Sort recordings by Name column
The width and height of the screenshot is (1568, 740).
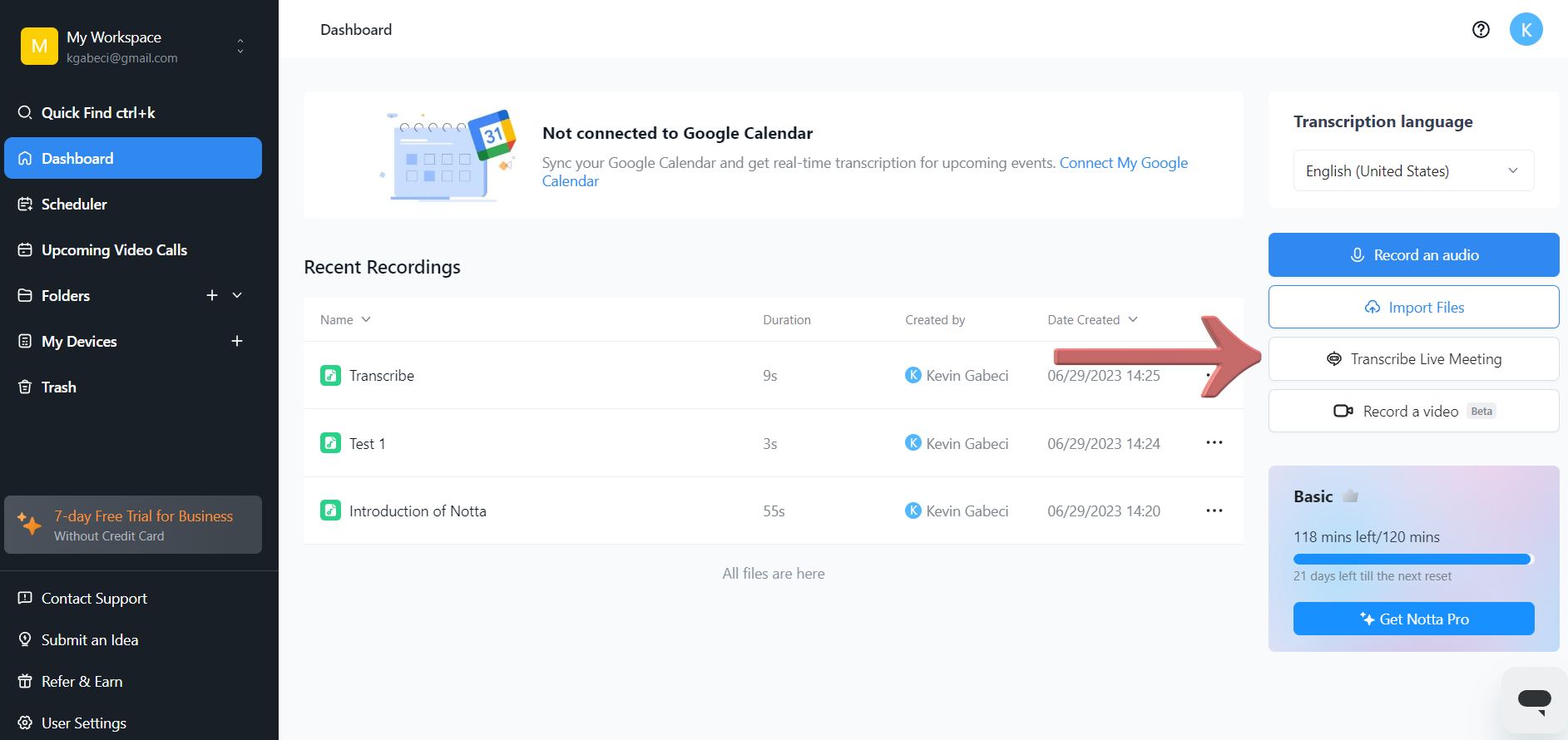(x=345, y=320)
